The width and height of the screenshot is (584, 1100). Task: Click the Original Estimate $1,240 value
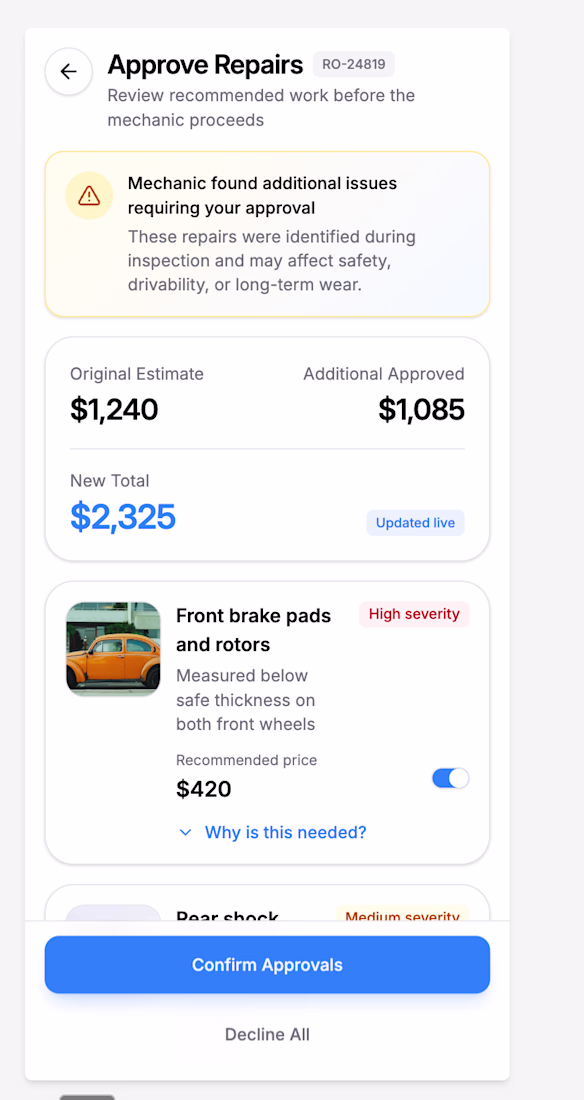[114, 410]
